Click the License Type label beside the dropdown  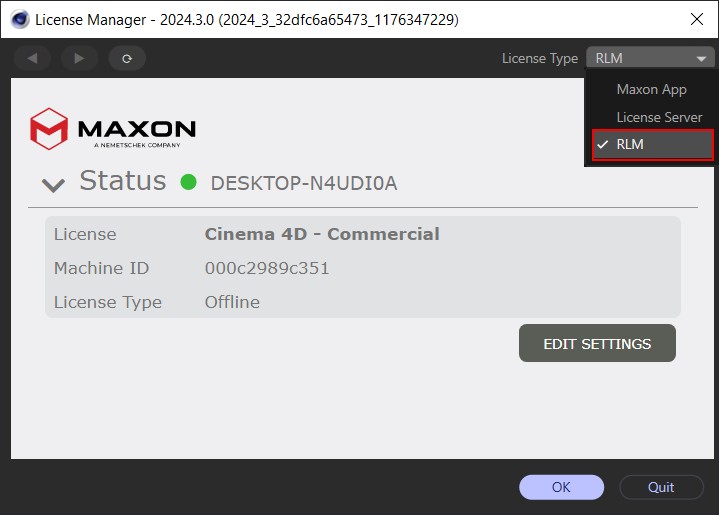tap(540, 59)
